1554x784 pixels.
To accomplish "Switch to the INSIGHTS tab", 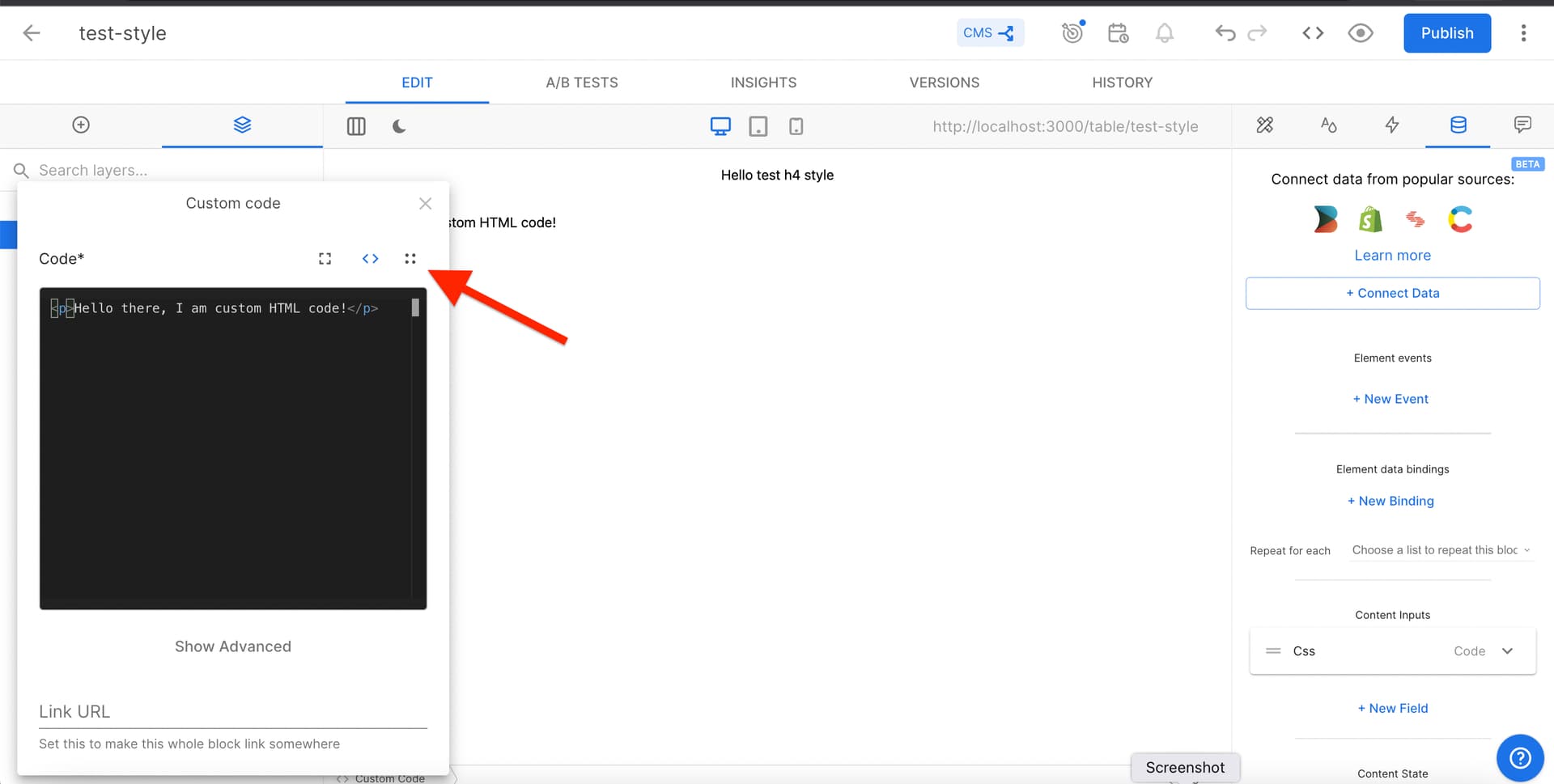I will tap(763, 83).
